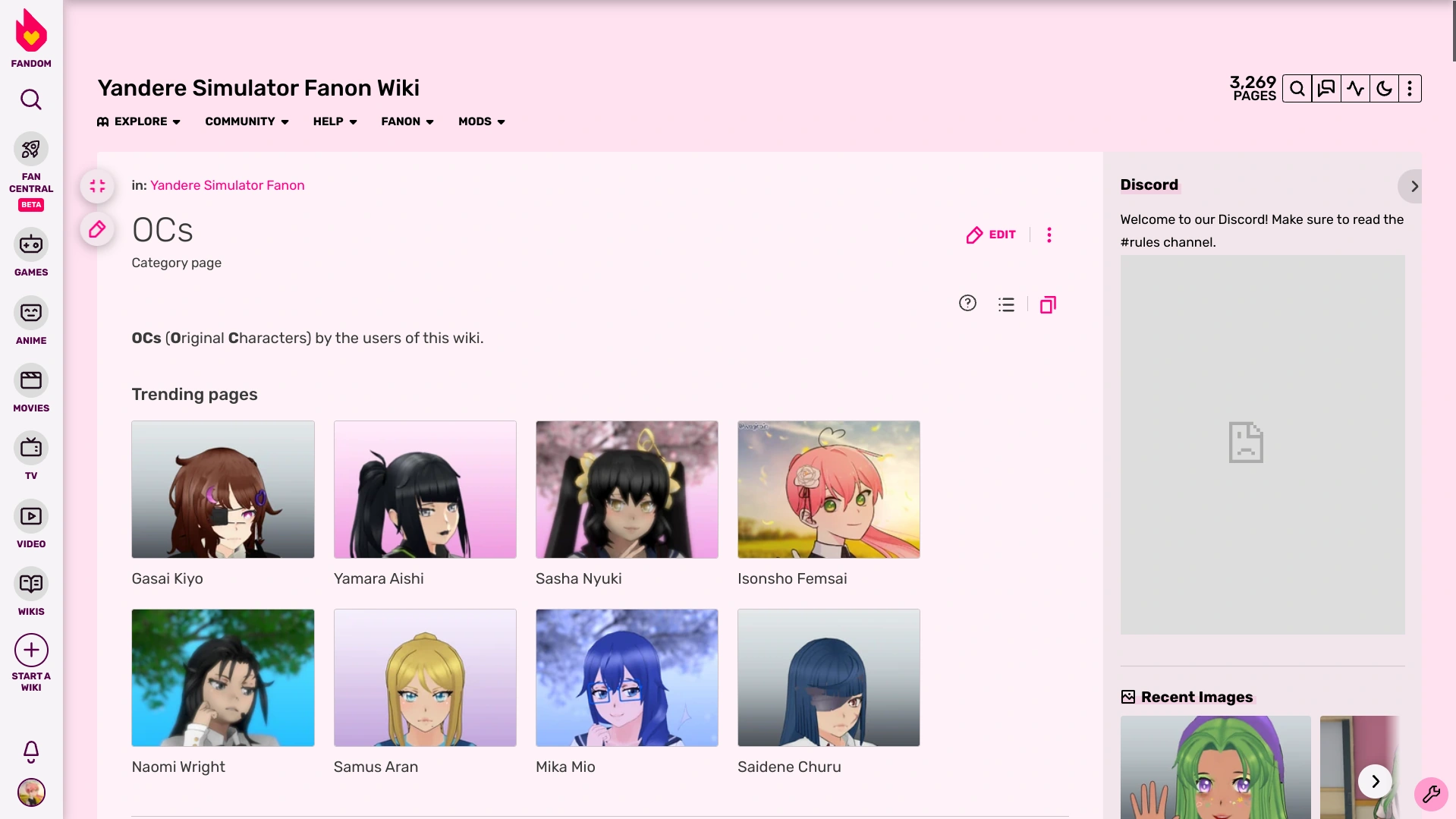Collapse the right rail with its chevron
This screenshot has height=819, width=1456.
point(1412,186)
